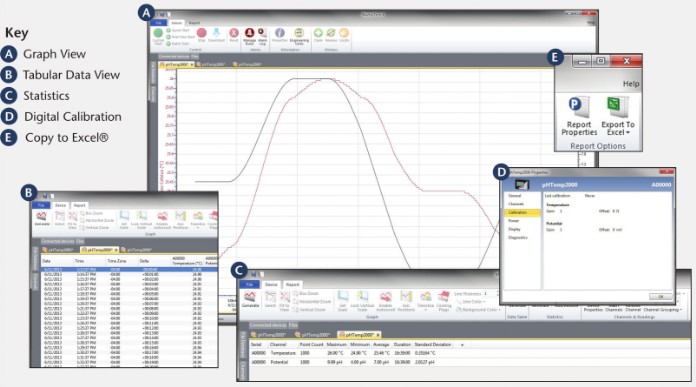Click Enable Autoscroll in the statistics window
This screenshot has height=387, width=696.
pos(385,300)
